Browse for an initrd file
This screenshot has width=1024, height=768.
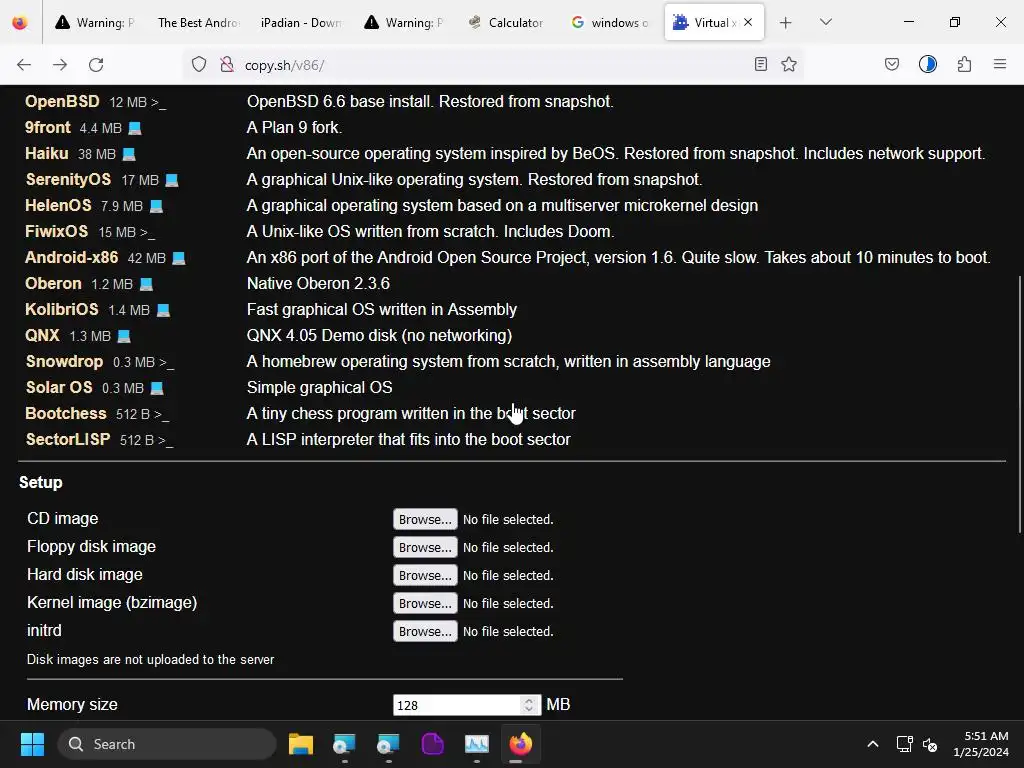pos(425,632)
